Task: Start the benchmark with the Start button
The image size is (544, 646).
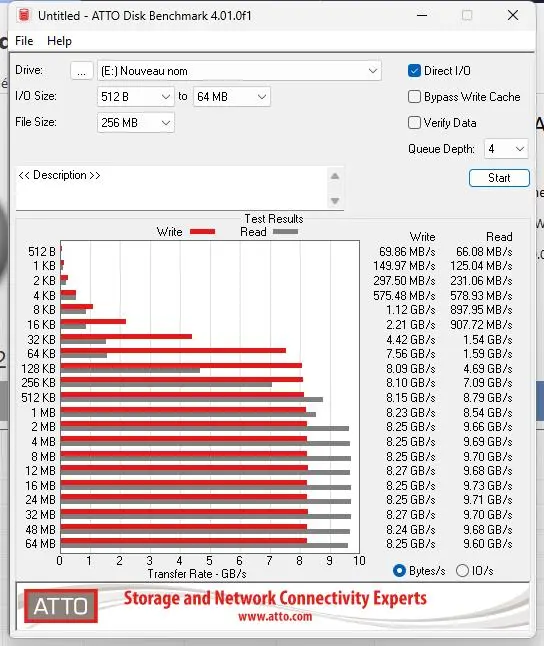Action: (x=499, y=178)
